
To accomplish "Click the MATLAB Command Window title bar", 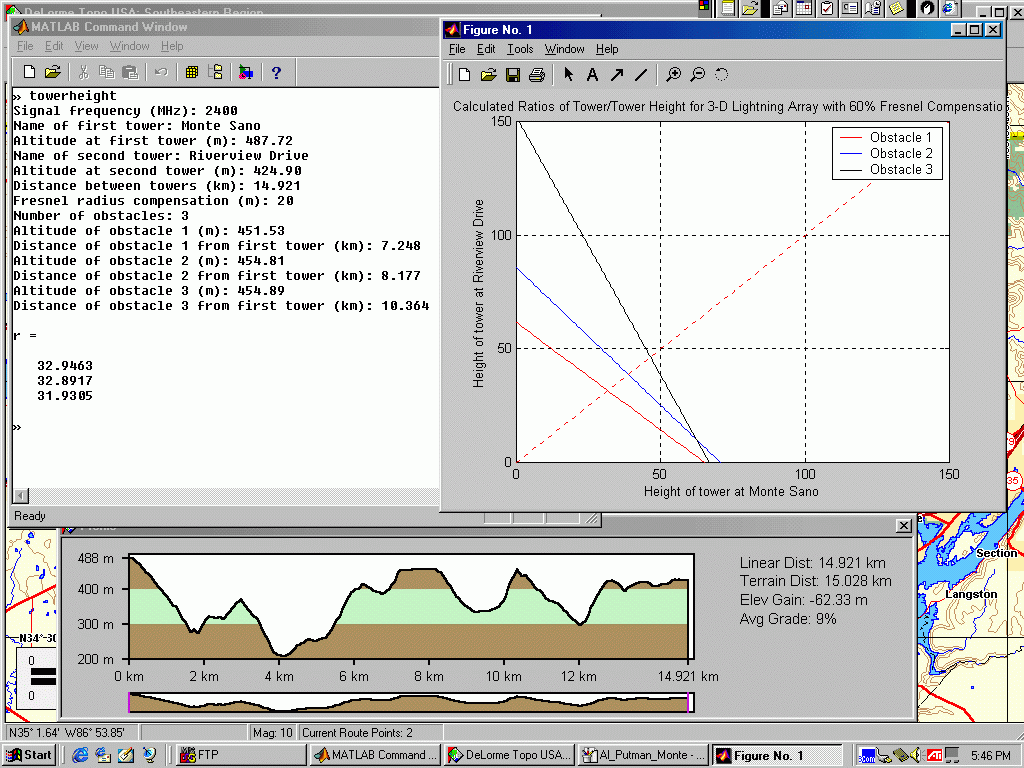I will coord(225,27).
